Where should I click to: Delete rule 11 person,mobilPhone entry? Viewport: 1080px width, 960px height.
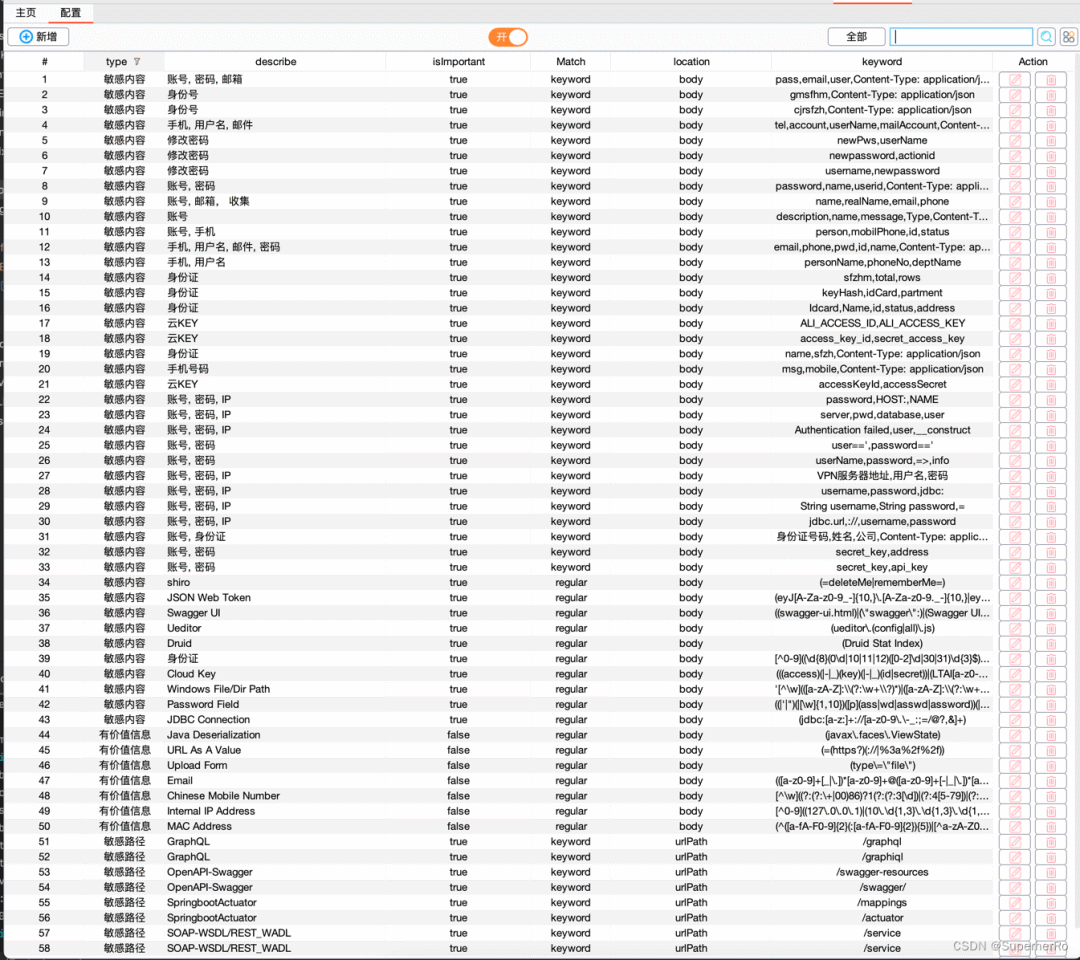point(1051,231)
